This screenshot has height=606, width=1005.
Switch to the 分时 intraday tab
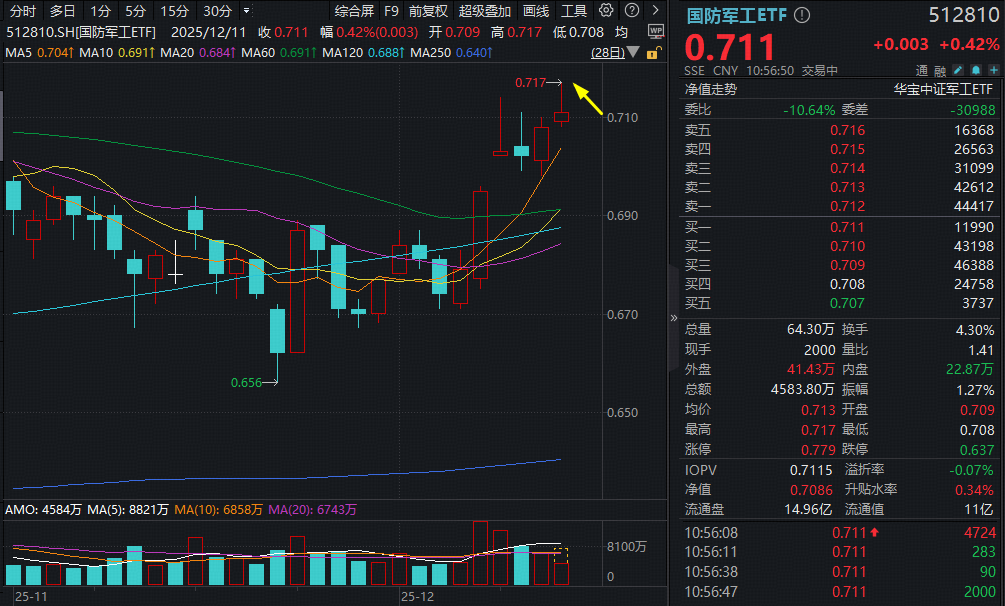pyautogui.click(x=22, y=11)
